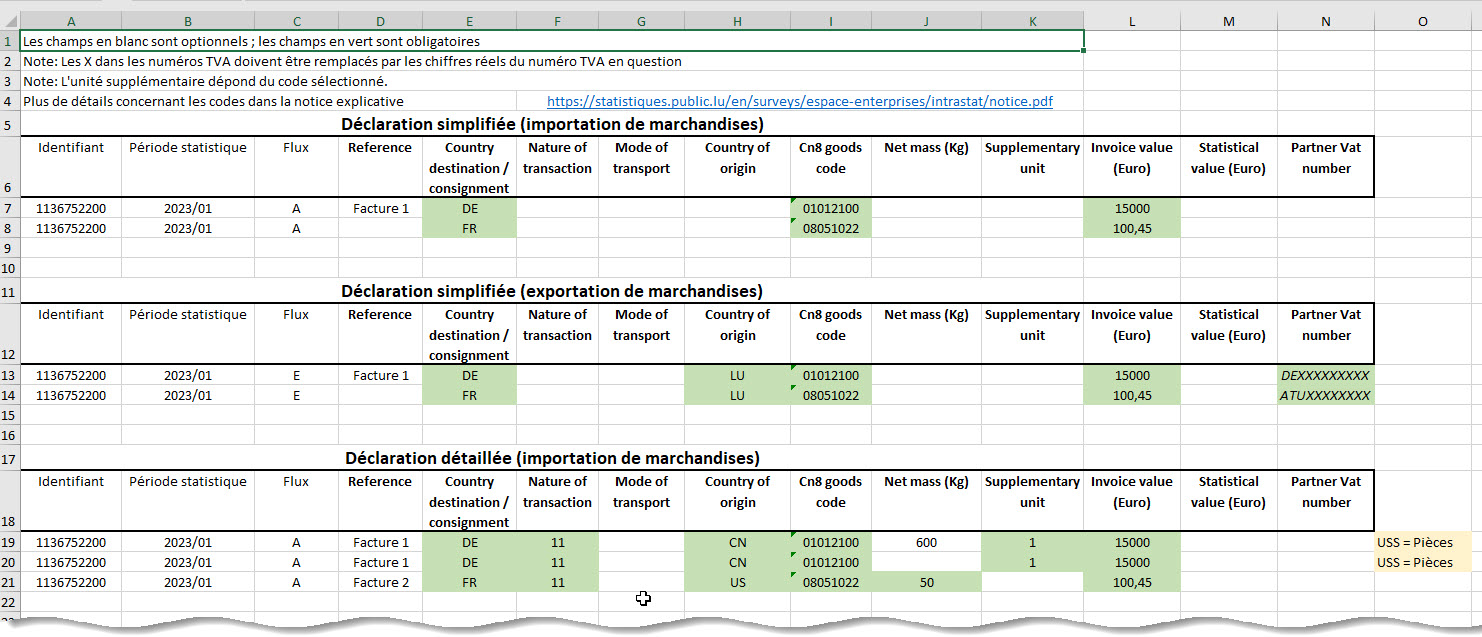Image resolution: width=1482 pixels, height=637 pixels.
Task: Select column N header
Action: click(1325, 21)
